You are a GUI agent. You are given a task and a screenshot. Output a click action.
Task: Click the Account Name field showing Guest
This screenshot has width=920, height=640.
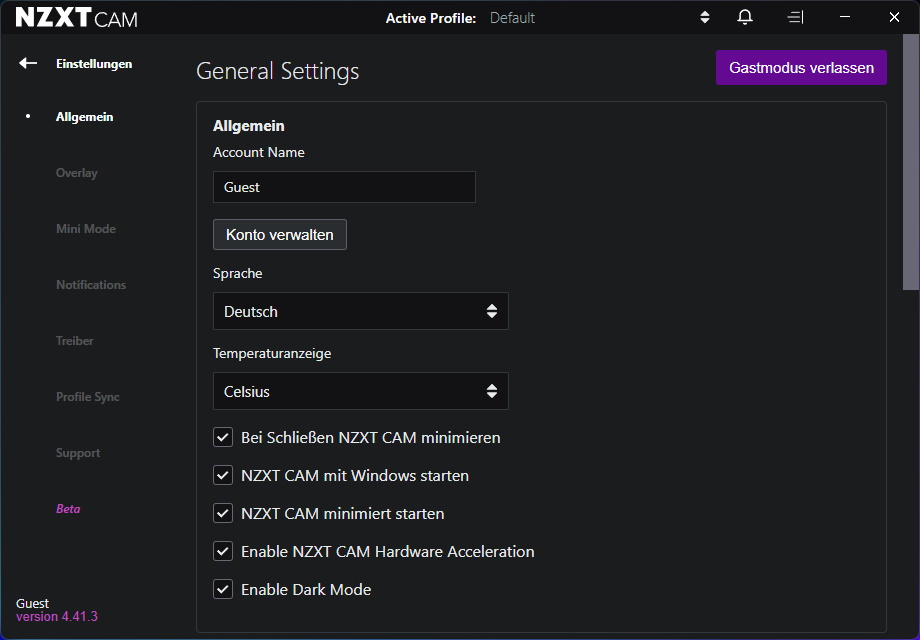pos(344,187)
